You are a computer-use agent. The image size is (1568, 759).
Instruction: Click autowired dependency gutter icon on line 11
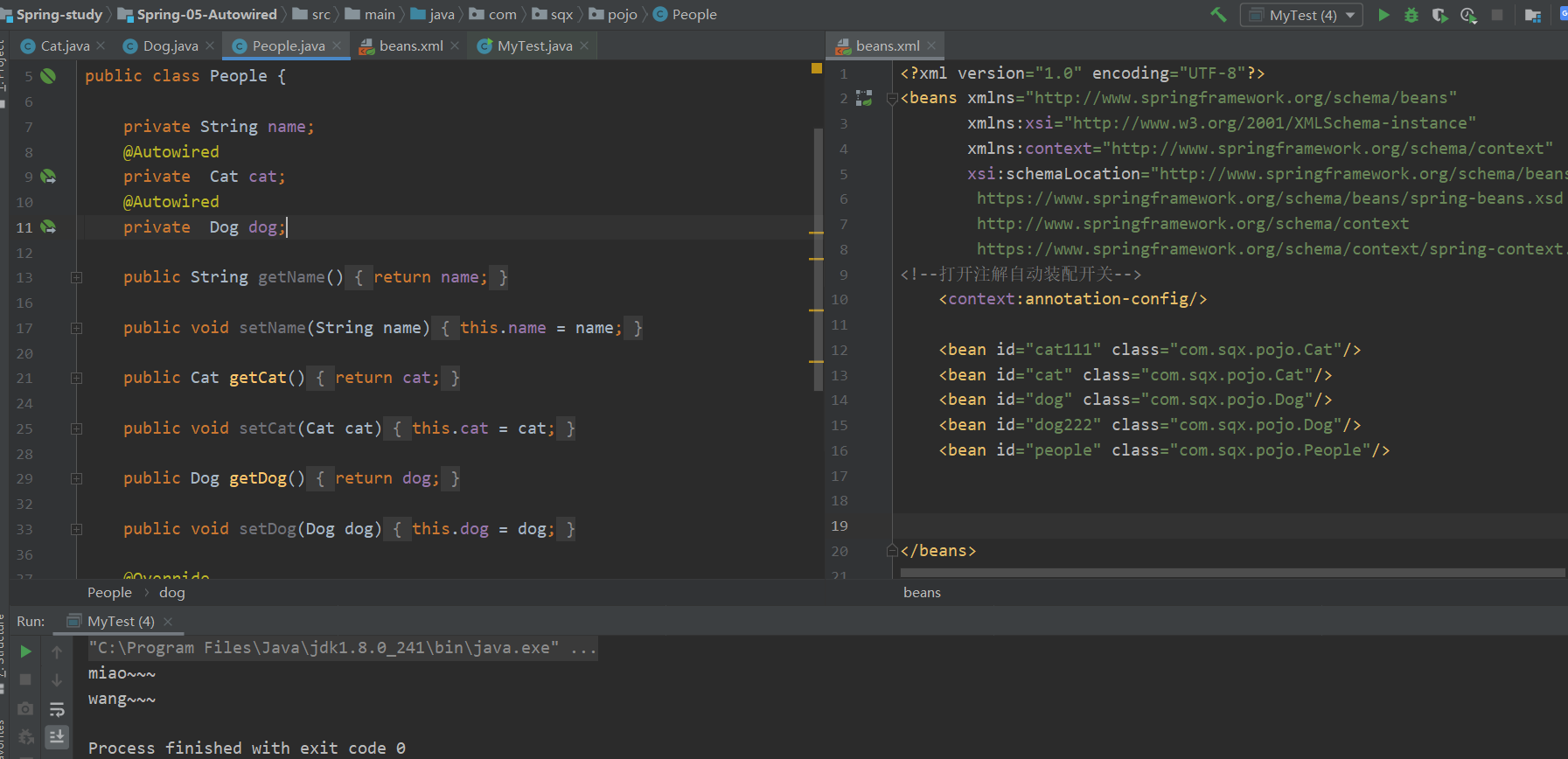tap(48, 227)
